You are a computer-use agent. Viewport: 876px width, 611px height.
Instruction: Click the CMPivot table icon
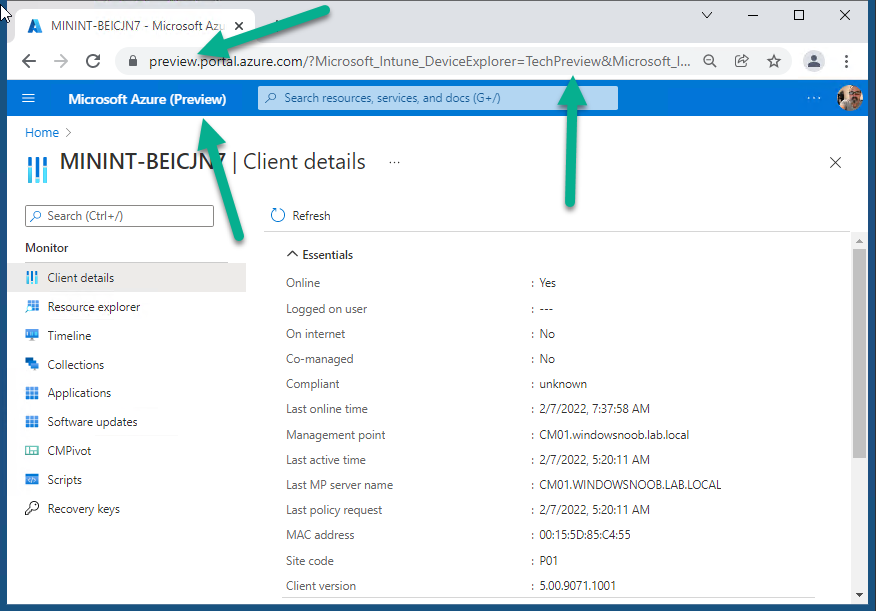click(x=32, y=451)
